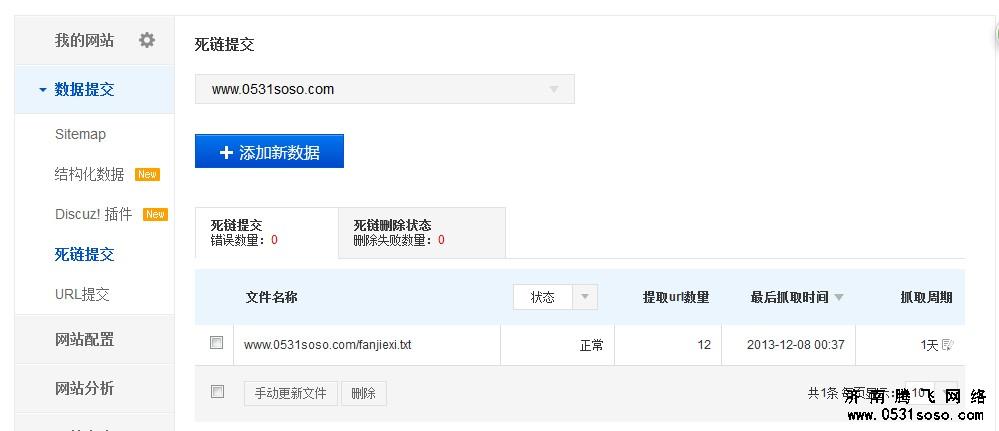Select 死链提交 in the sidebar
Viewport: 999px width, 431px height.
84,255
